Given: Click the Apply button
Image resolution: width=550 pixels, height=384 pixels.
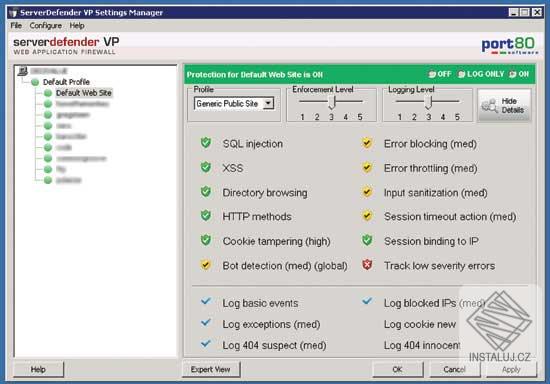Looking at the screenshot, I should (511, 369).
